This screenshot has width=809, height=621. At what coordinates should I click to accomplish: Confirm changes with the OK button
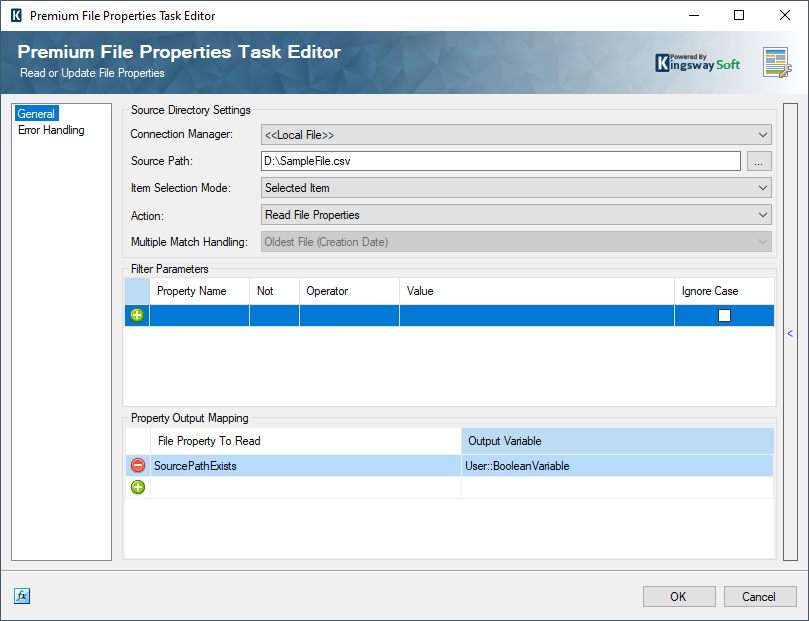(x=679, y=595)
